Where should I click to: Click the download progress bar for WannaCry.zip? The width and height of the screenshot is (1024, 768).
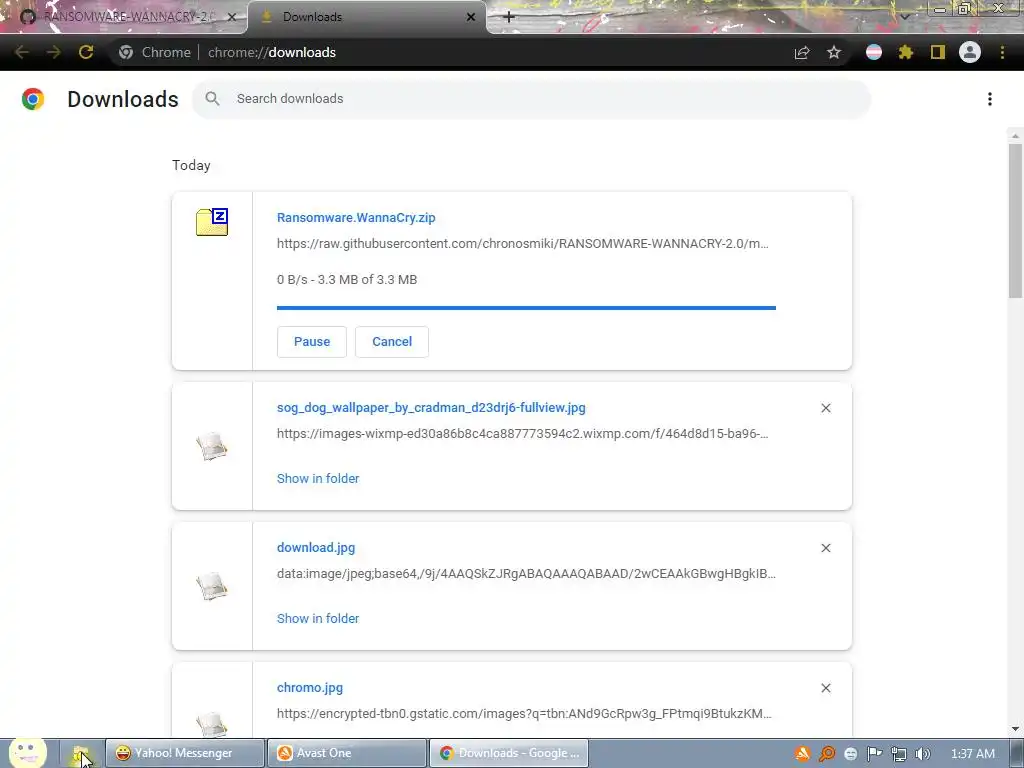(x=526, y=308)
